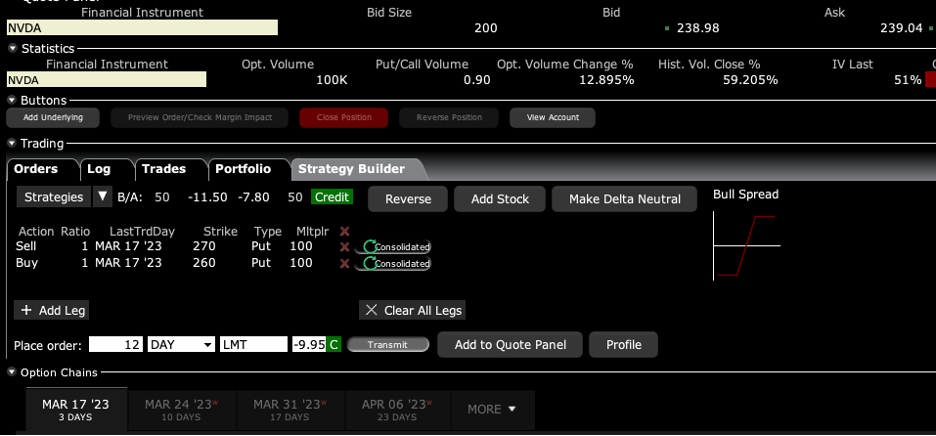936x436 pixels.
Task: Collapse the Statistics section
Action: [12, 48]
